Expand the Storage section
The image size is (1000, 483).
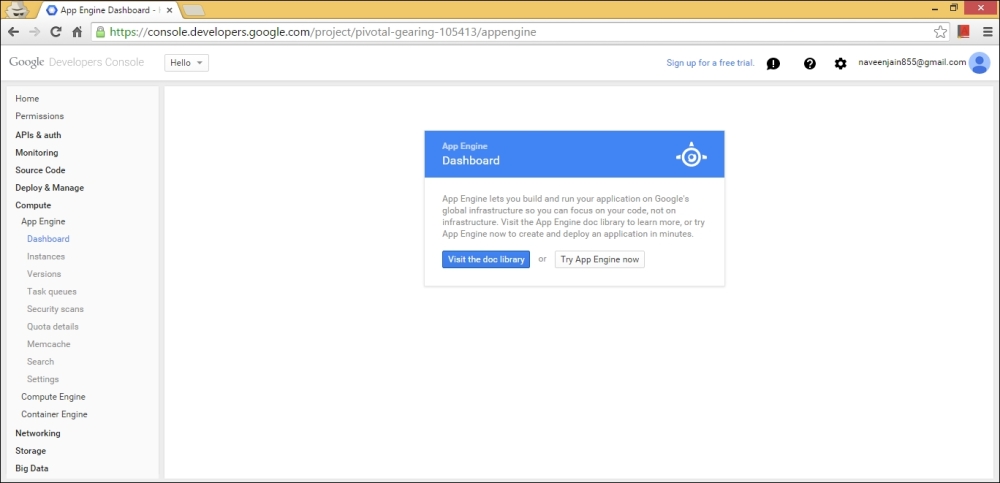click(x=31, y=450)
